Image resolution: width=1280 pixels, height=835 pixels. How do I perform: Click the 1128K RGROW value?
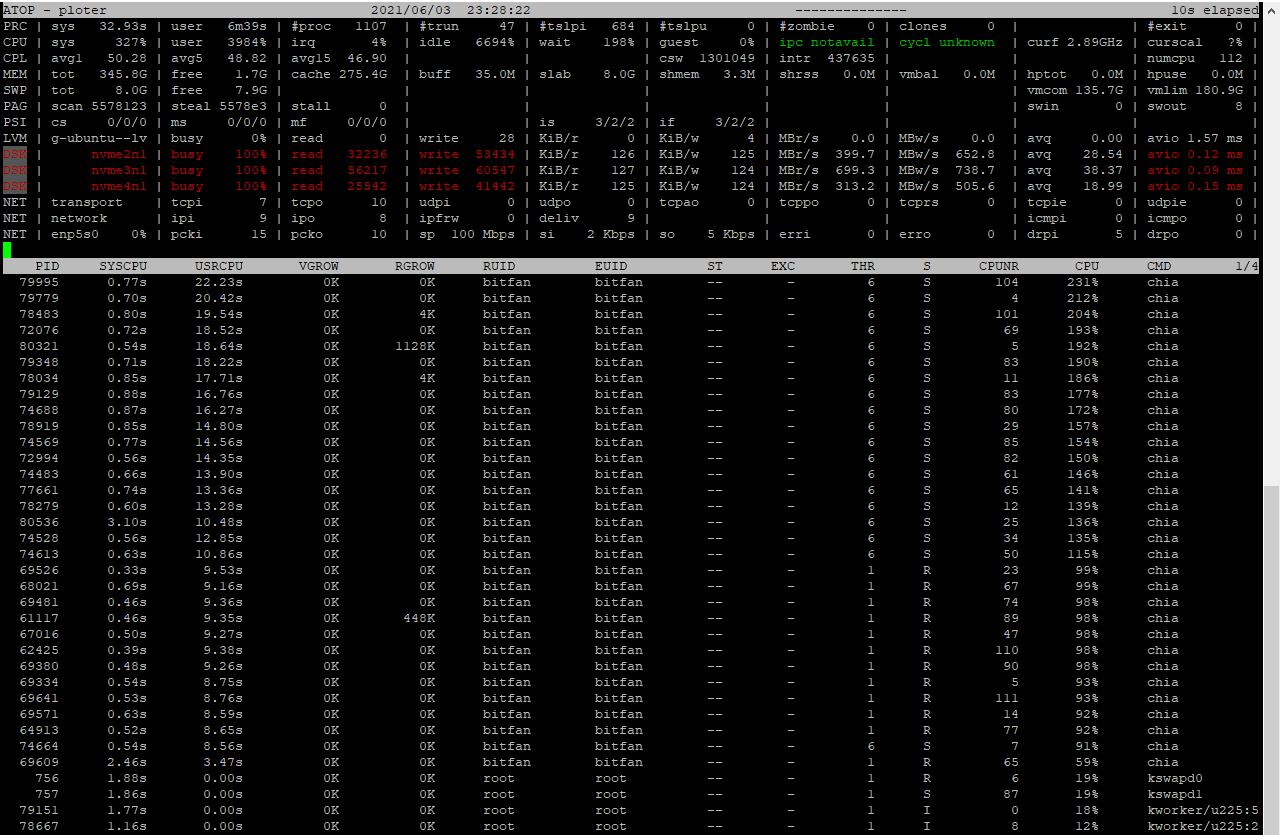coord(415,346)
